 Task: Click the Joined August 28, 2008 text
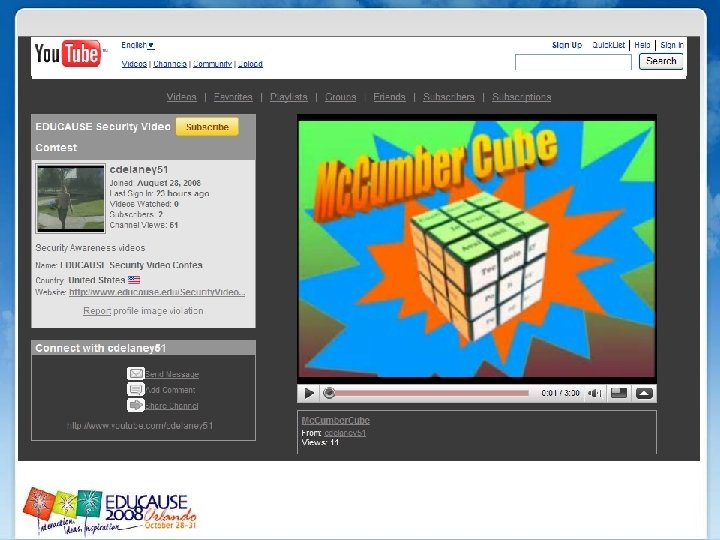tap(155, 183)
